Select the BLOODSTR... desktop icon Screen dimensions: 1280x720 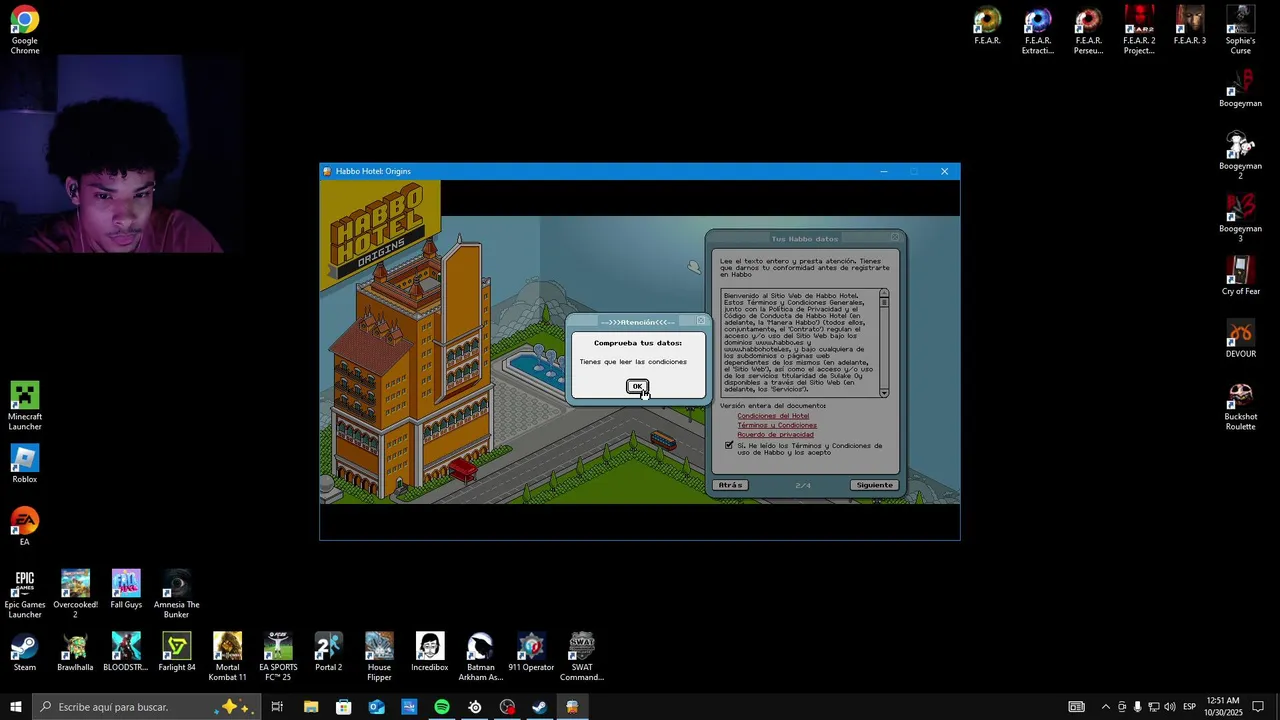click(x=126, y=651)
